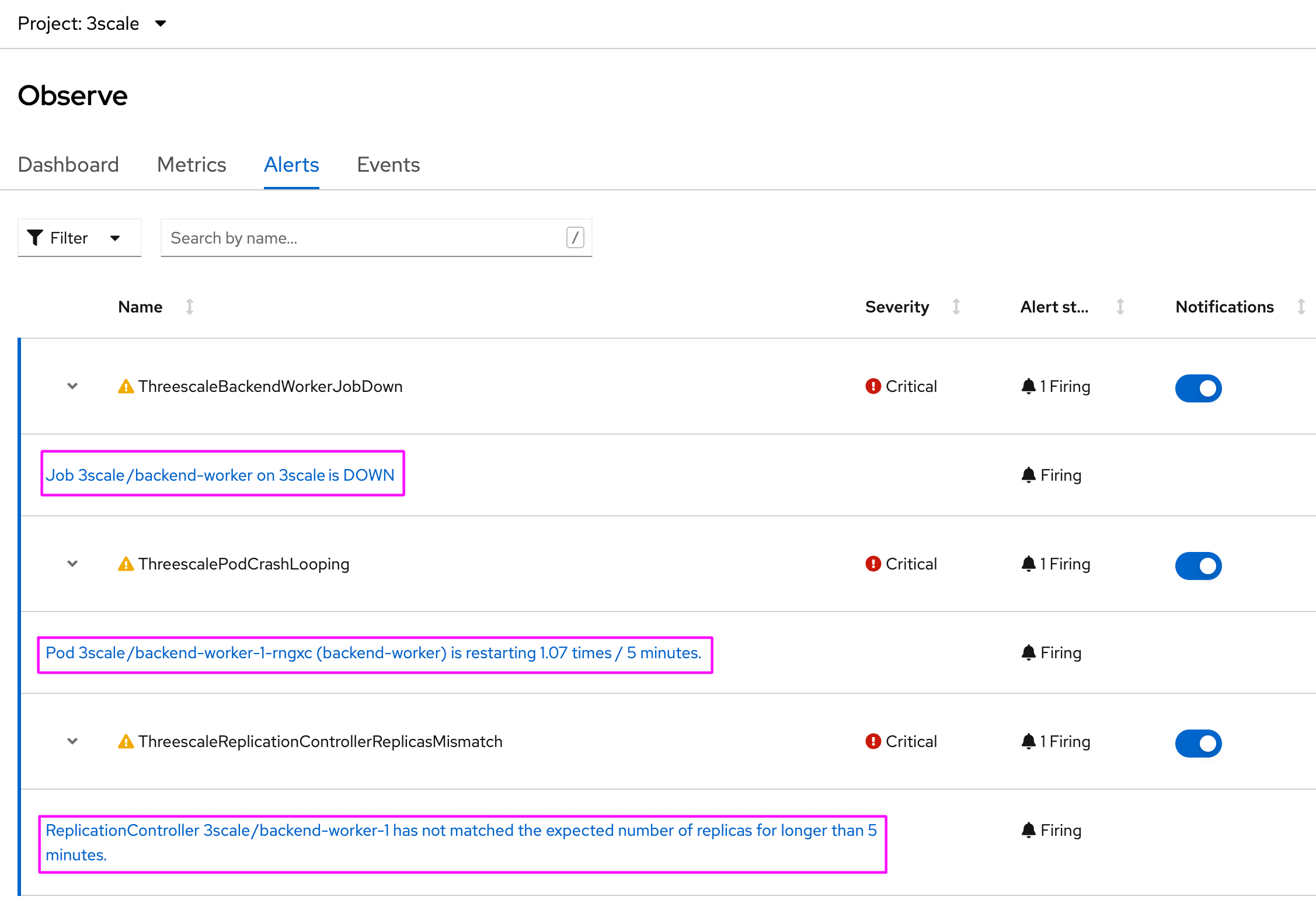
Task: Click red critical icon for ThreescalePodCrashLooping
Action: [873, 564]
